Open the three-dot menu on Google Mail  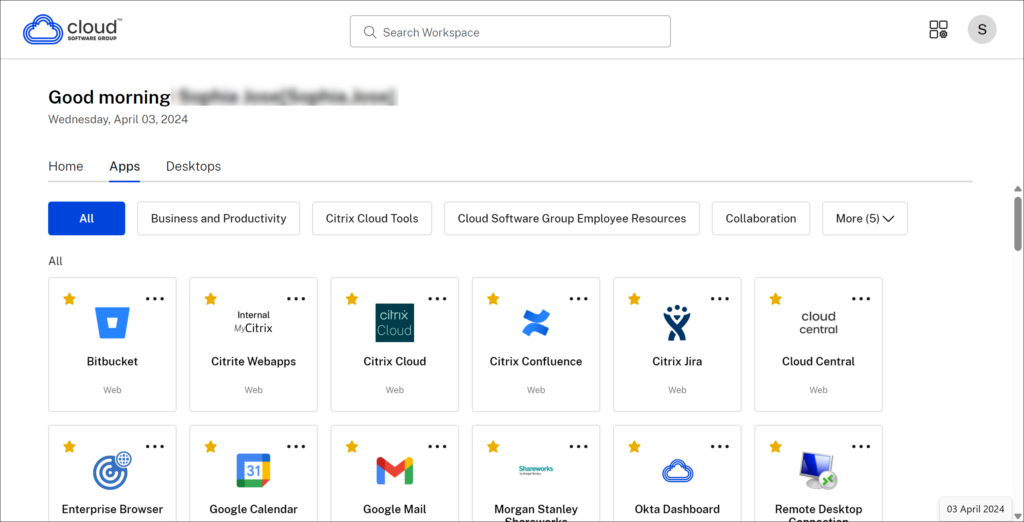[x=438, y=446]
